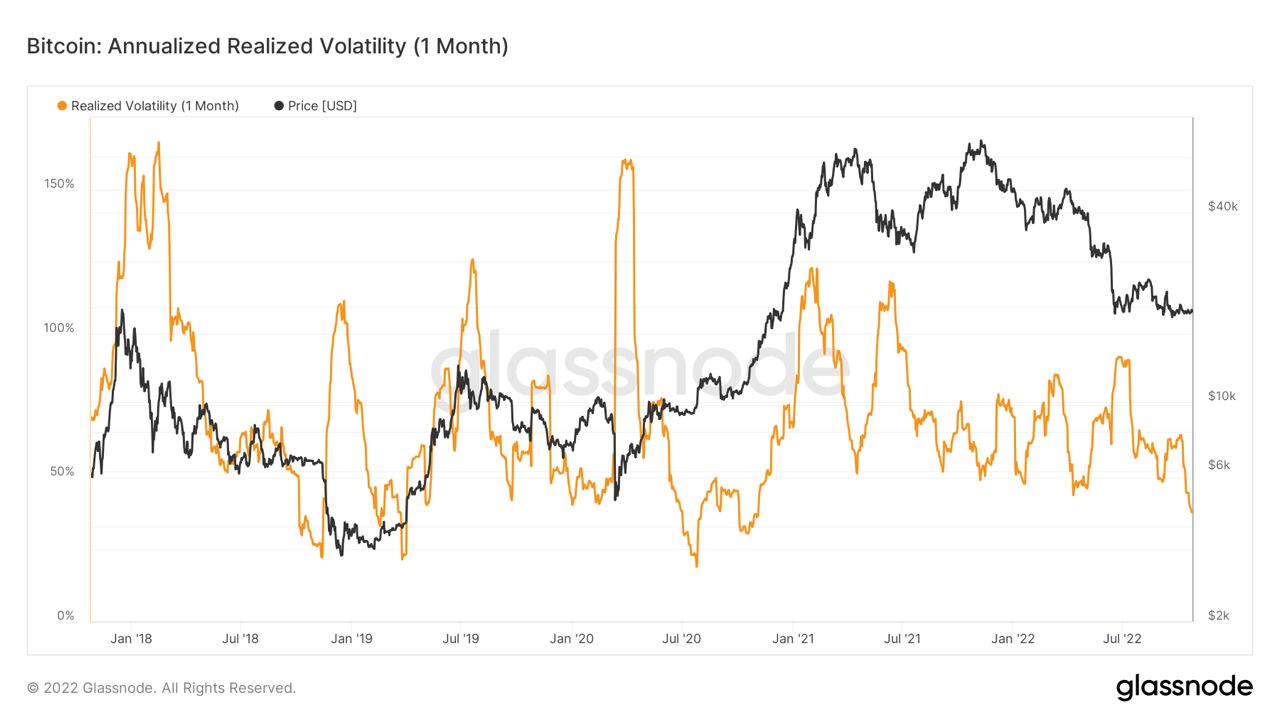
Task: Click the glassnode watermark in chart center
Action: [x=640, y=368]
